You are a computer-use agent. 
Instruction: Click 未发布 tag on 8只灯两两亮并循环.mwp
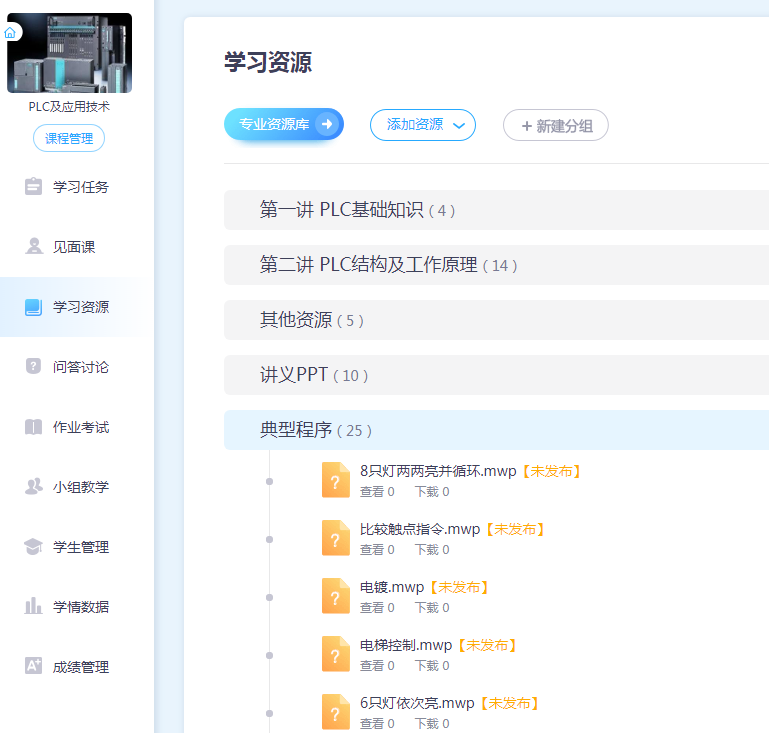point(551,471)
